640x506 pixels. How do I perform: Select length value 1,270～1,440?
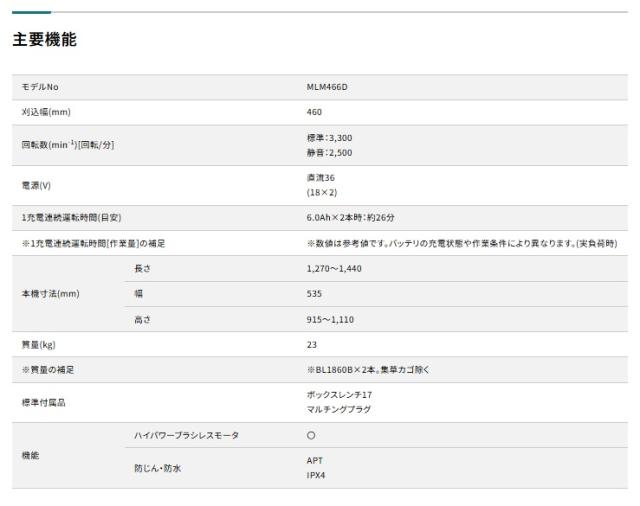click(x=334, y=269)
